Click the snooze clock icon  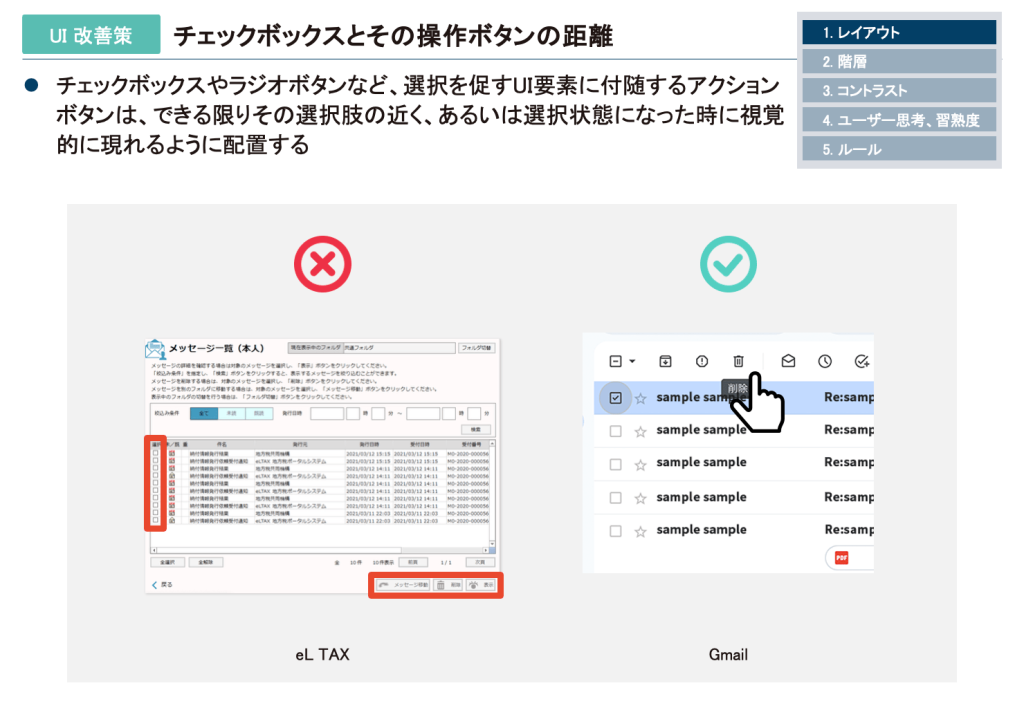[825, 361]
